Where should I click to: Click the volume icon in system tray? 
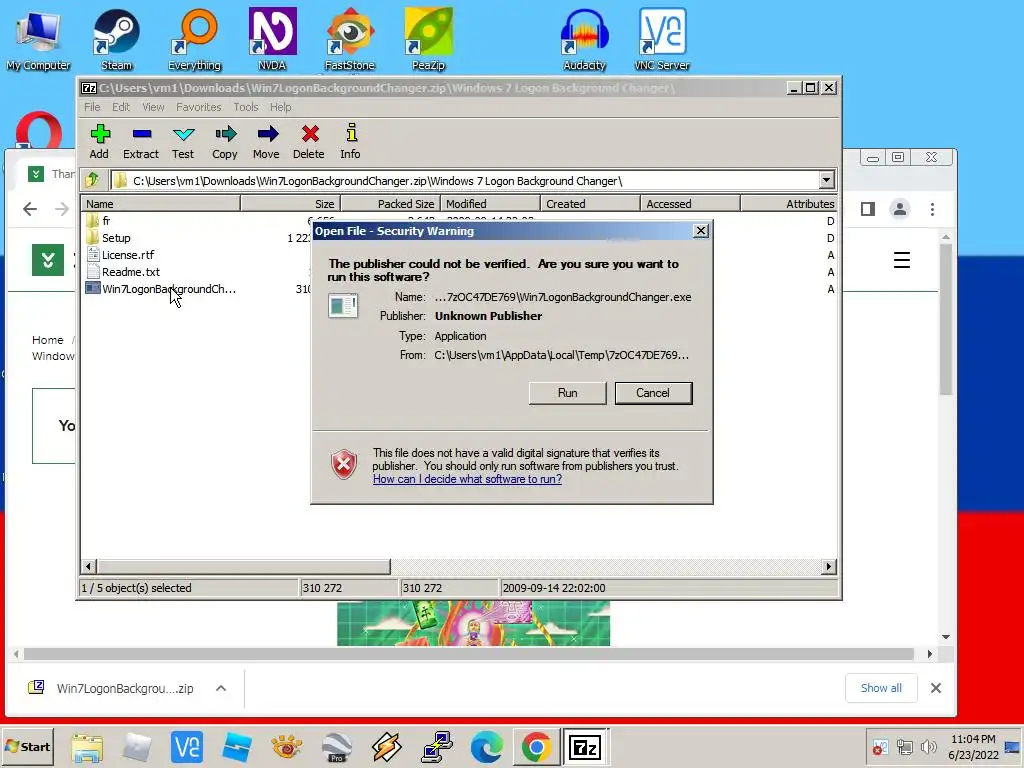928,746
